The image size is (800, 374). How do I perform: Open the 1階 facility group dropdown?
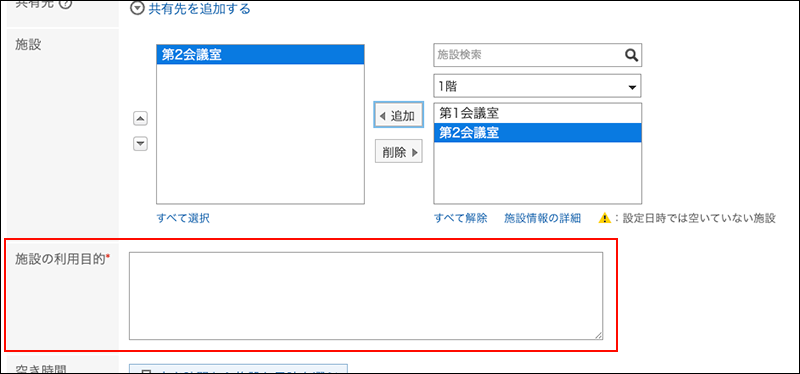pos(537,87)
